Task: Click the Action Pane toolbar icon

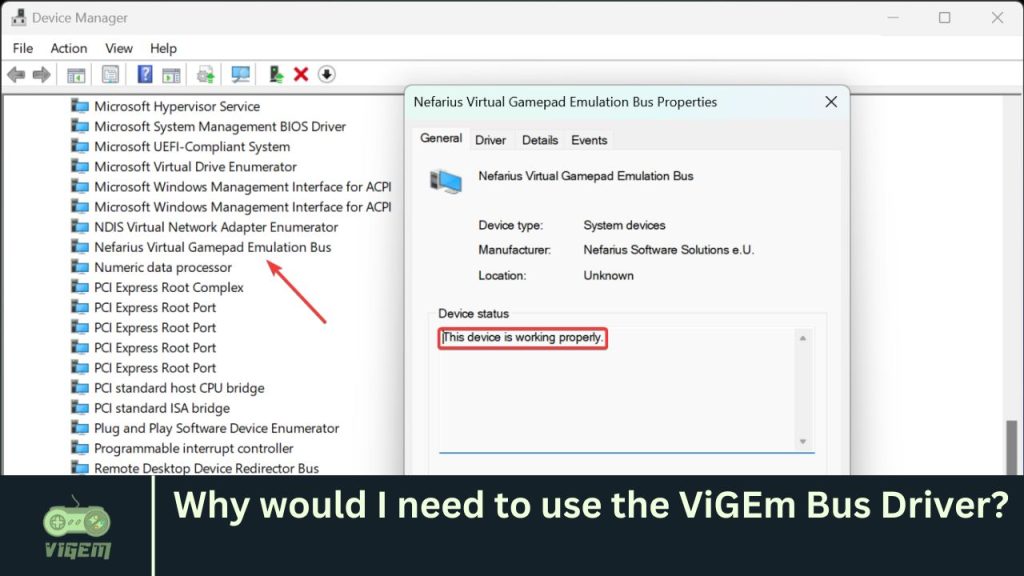Action: click(171, 74)
